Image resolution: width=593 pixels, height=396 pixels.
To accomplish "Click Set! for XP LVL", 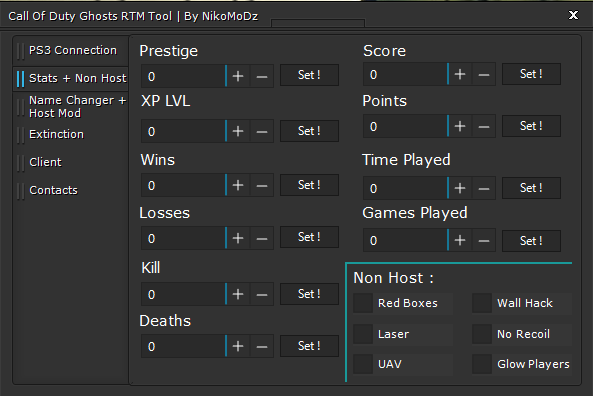I will coord(309,131).
